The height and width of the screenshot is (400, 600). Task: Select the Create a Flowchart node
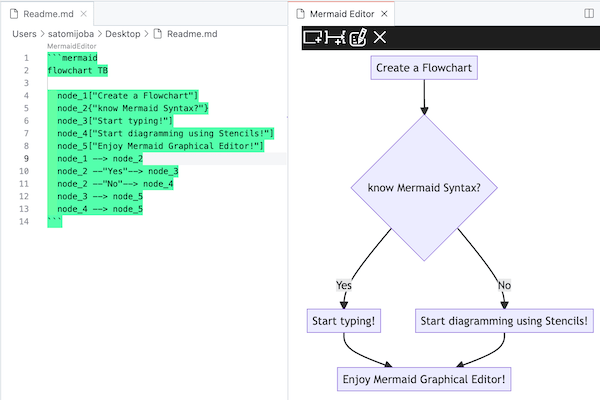(424, 68)
